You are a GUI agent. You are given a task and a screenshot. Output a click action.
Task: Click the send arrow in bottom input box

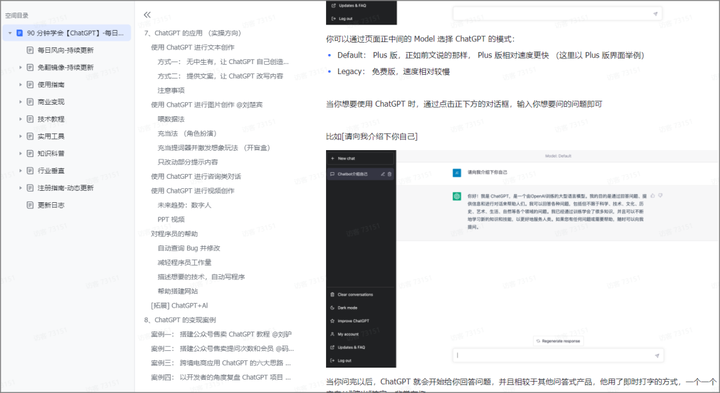657,355
